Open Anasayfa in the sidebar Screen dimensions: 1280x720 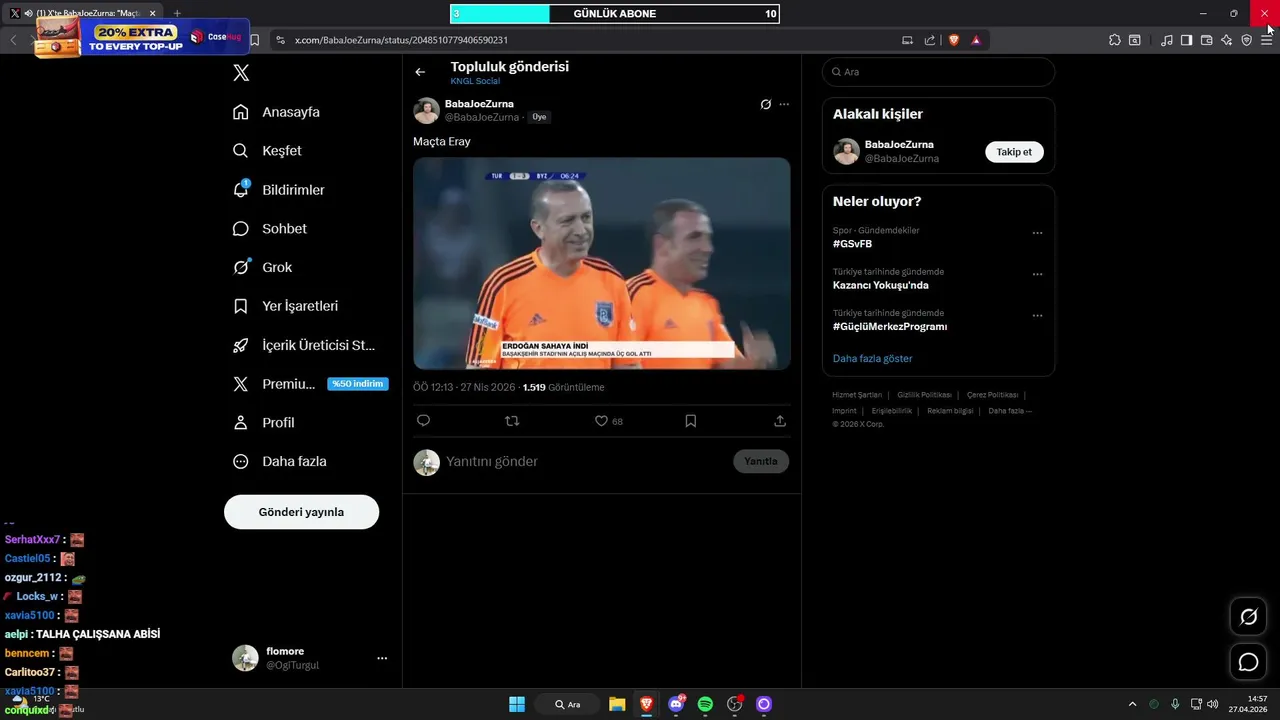[x=276, y=112]
